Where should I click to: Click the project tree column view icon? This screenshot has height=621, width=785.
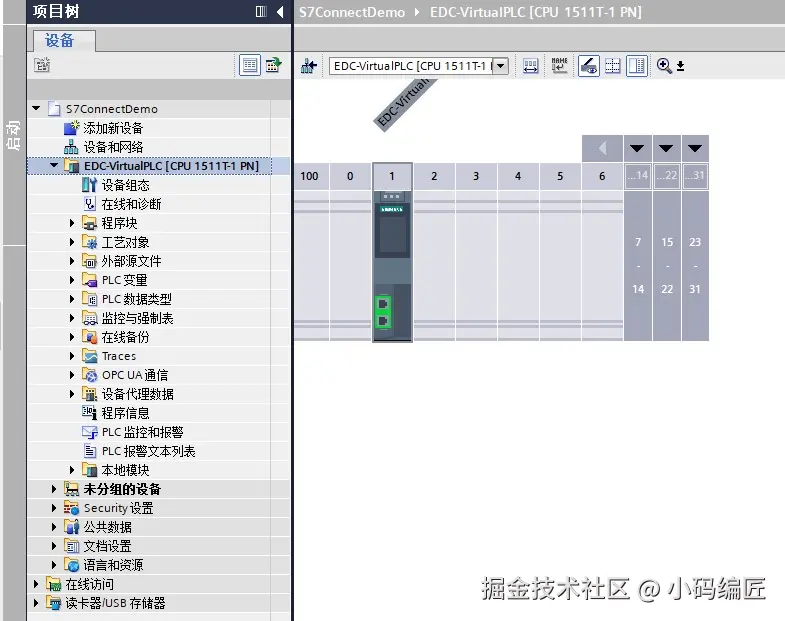[261, 11]
